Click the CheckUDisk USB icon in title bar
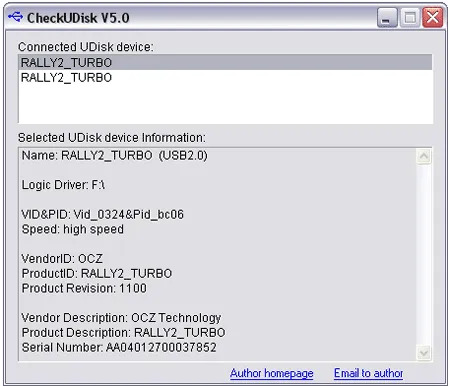Screen dimensions: 450x386 (x=15, y=16)
